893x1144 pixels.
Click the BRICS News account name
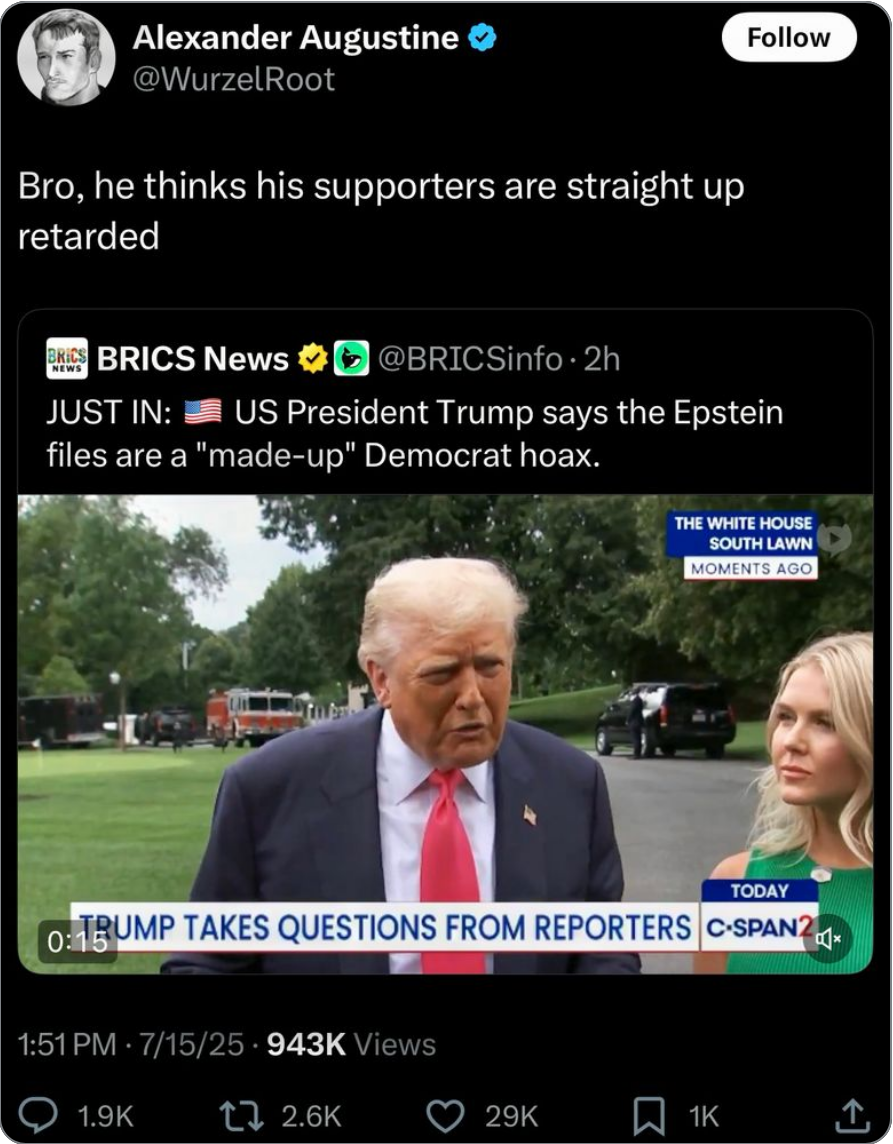[193, 358]
